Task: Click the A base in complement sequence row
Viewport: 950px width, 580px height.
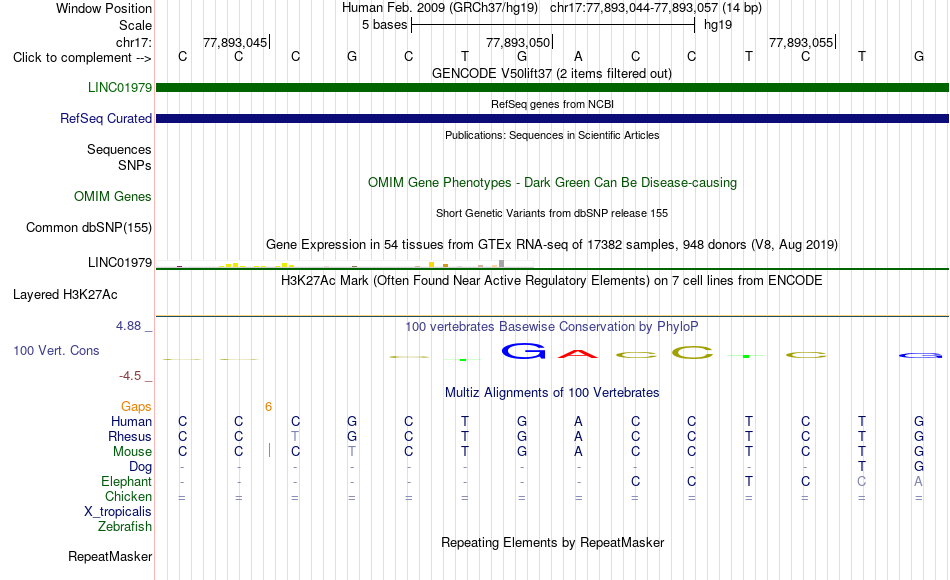Action: [x=579, y=56]
